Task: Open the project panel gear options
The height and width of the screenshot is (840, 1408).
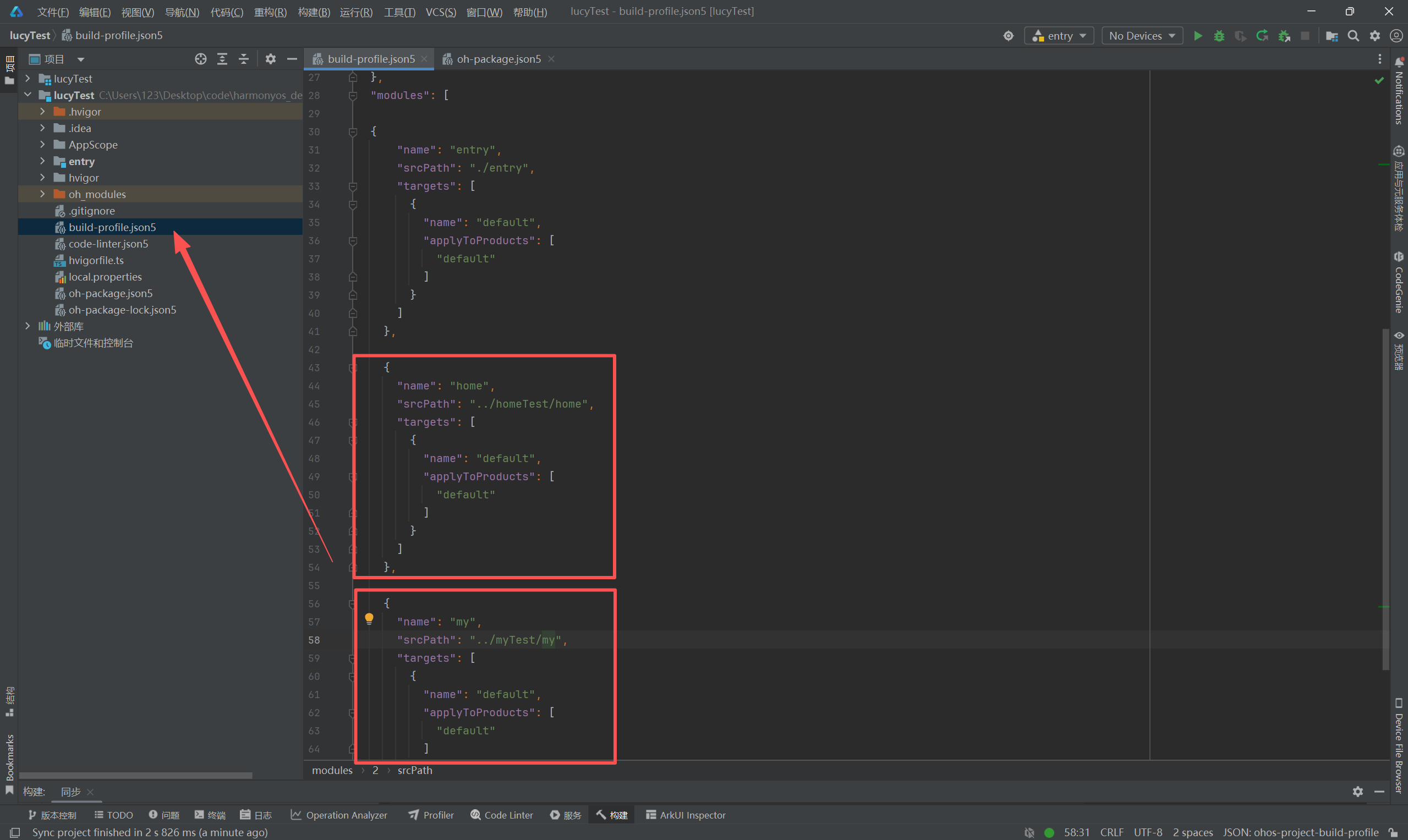Action: (x=271, y=59)
